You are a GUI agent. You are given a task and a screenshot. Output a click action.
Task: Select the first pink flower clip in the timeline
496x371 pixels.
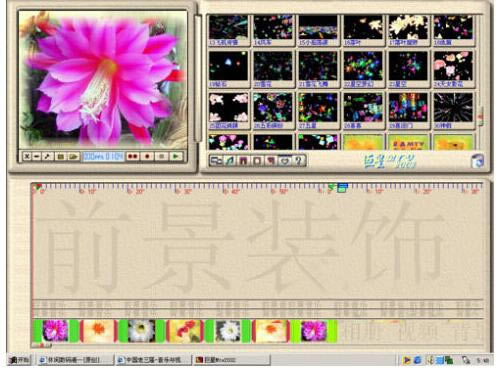click(56, 331)
